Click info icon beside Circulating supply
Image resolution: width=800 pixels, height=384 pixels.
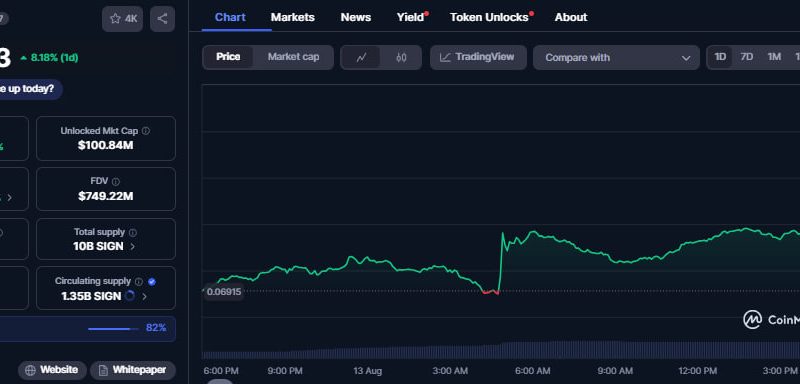click(139, 281)
